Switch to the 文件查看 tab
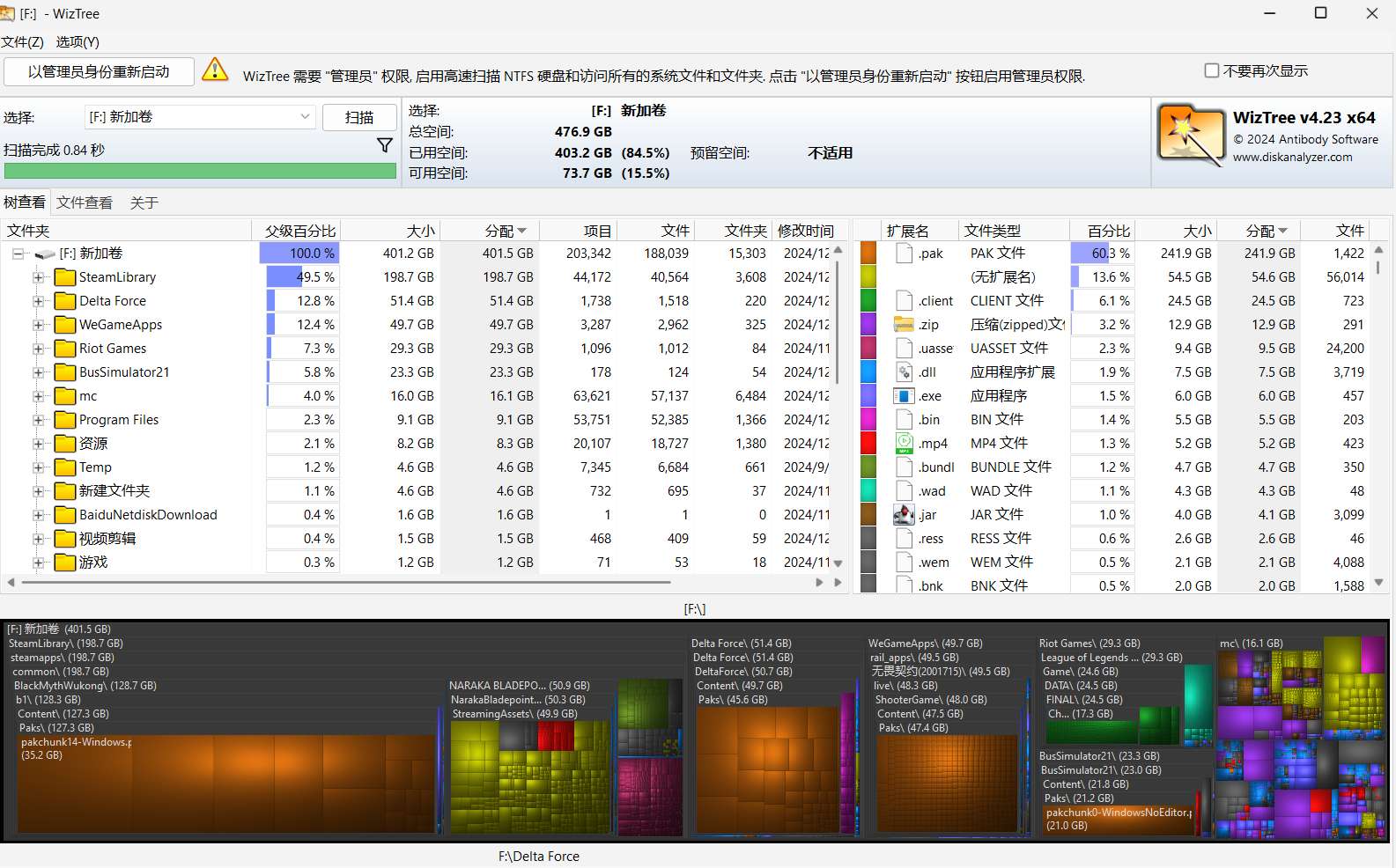This screenshot has width=1396, height=868. tap(85, 202)
